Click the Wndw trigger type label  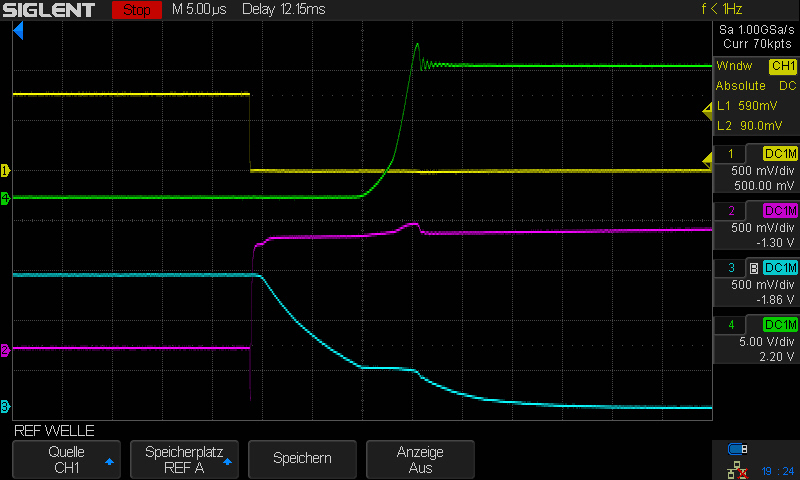click(734, 66)
